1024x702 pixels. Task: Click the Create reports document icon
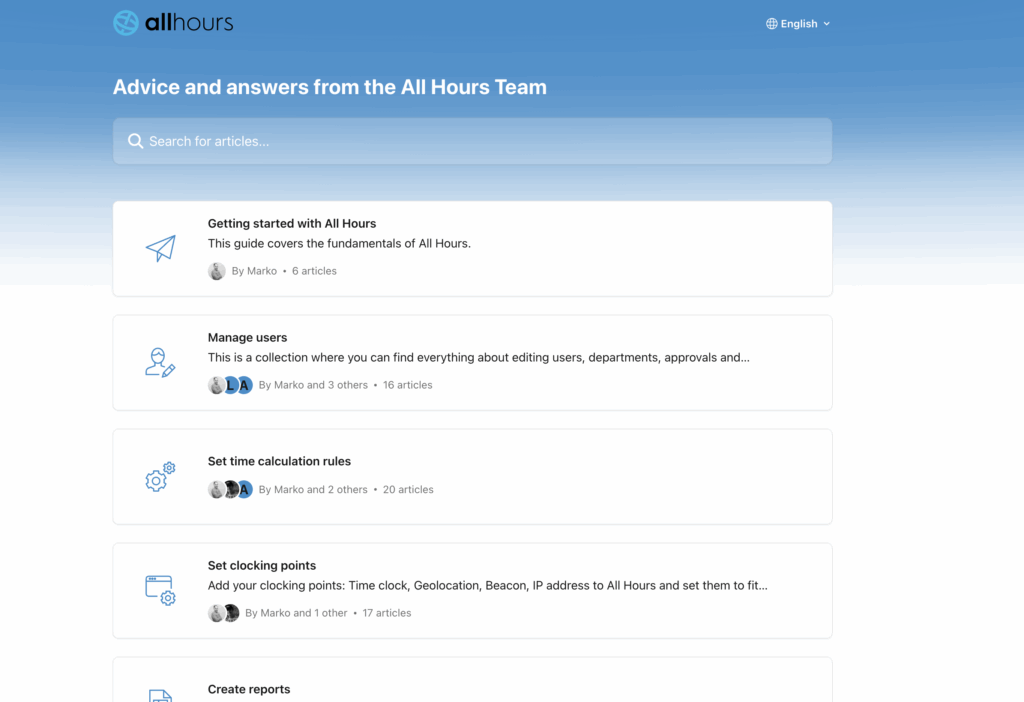(160, 695)
